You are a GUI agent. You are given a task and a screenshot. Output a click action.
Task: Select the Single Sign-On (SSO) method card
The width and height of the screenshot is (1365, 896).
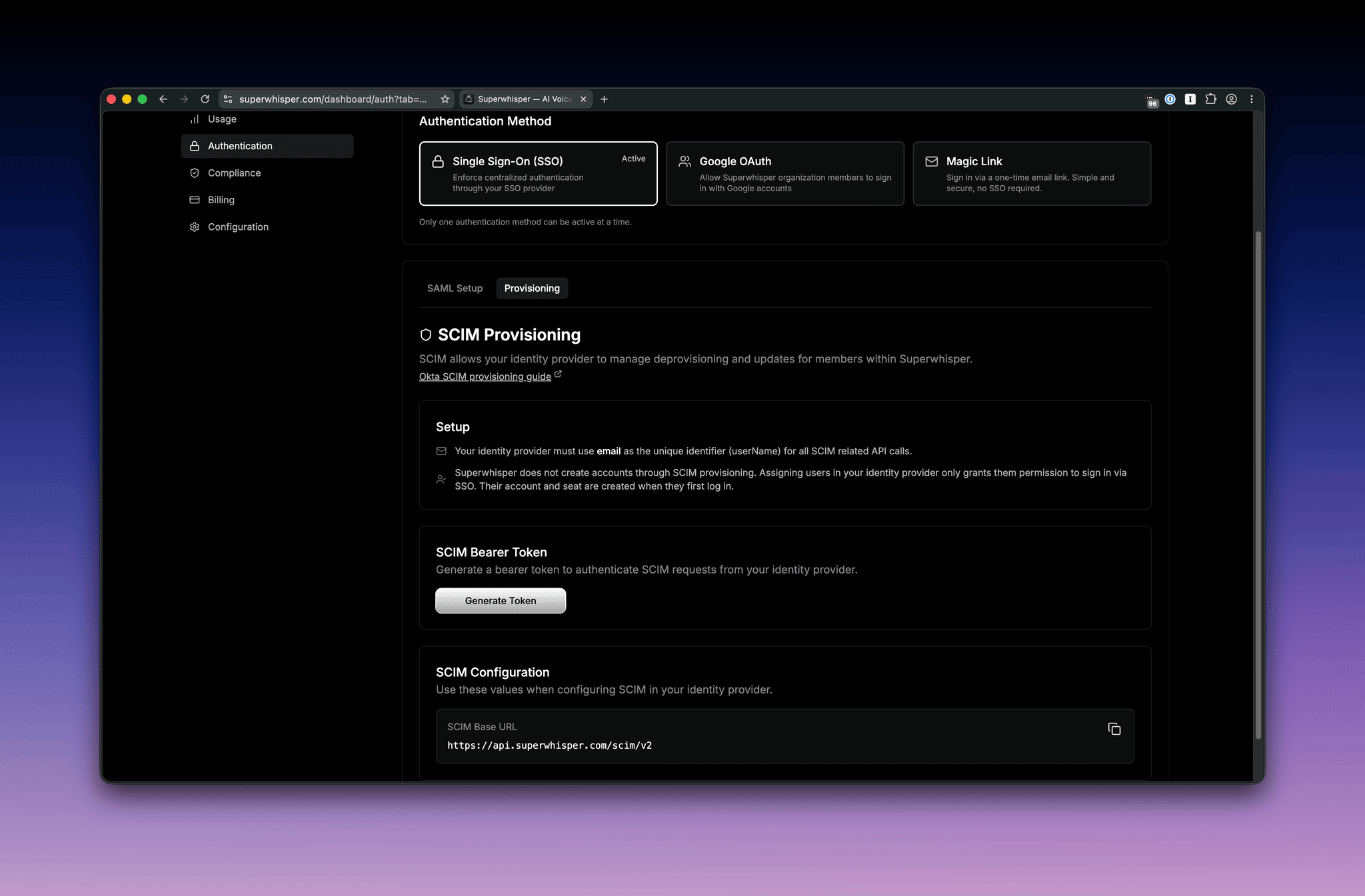[x=538, y=173]
